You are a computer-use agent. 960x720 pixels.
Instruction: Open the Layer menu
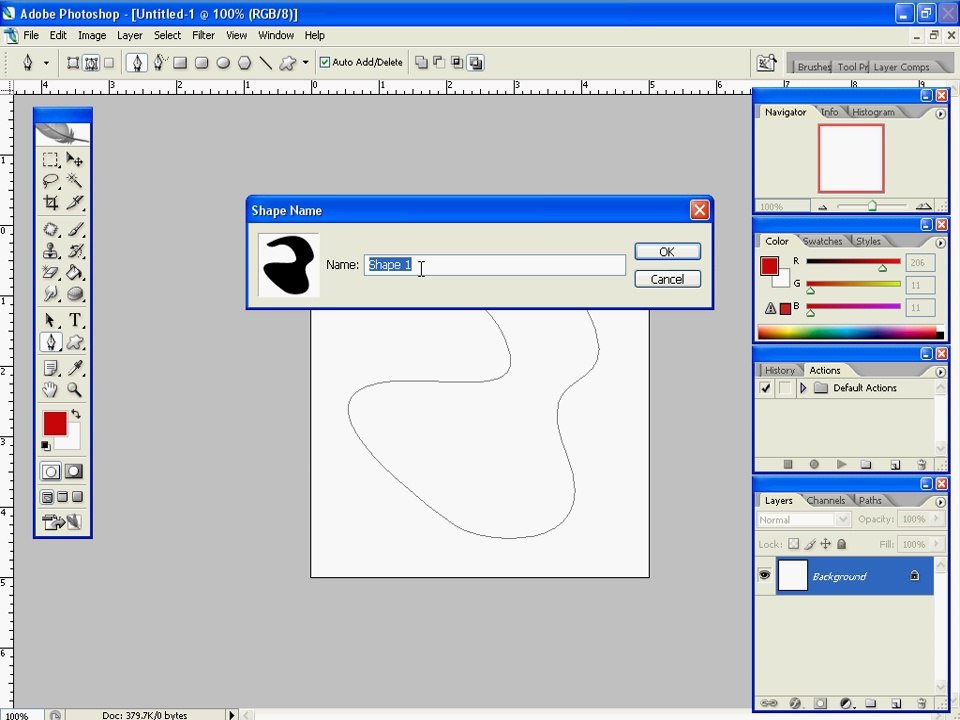[x=130, y=36]
